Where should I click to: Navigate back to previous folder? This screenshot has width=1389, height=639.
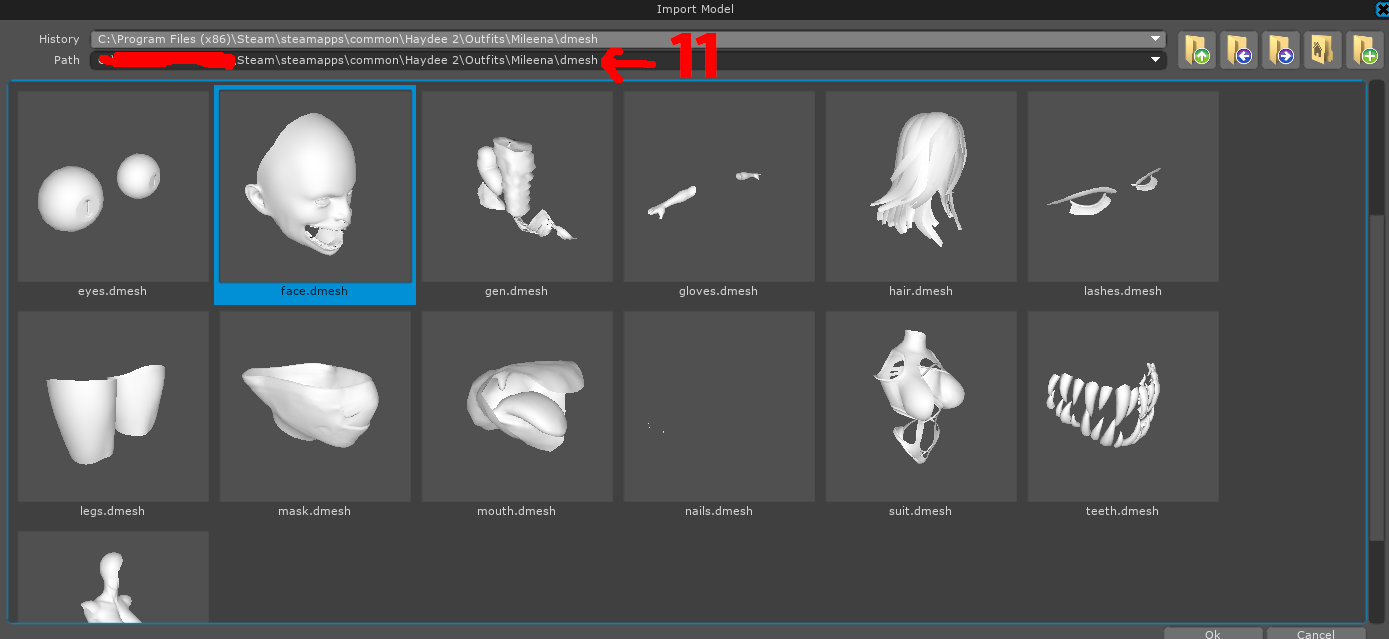coord(1238,49)
